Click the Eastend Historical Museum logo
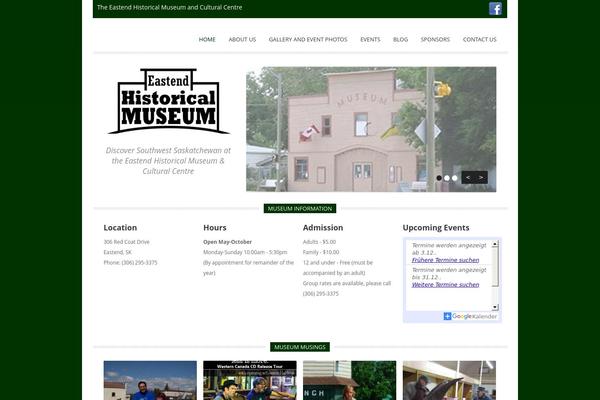The width and height of the screenshot is (600, 400). click(169, 101)
